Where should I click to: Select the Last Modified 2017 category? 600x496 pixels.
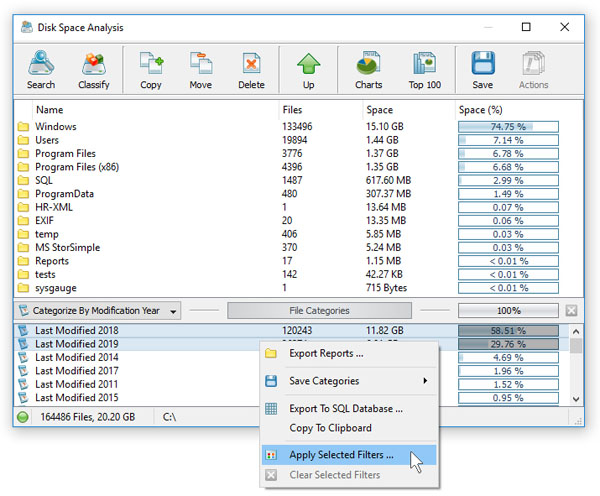[77, 371]
